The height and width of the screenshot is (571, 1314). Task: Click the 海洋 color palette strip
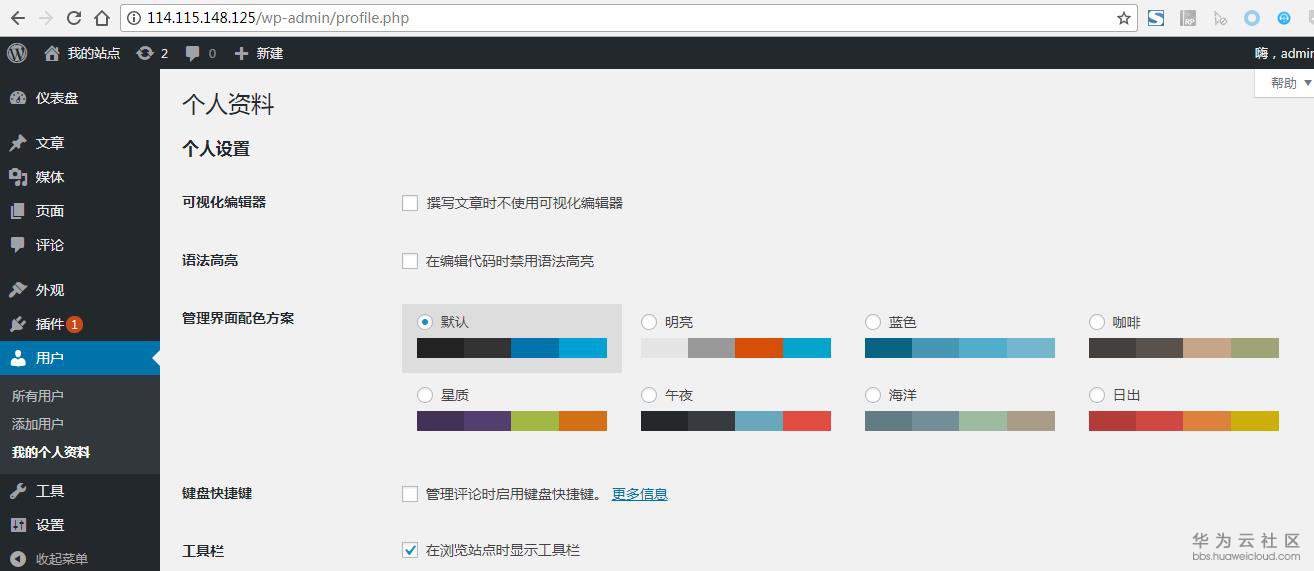[x=960, y=421]
